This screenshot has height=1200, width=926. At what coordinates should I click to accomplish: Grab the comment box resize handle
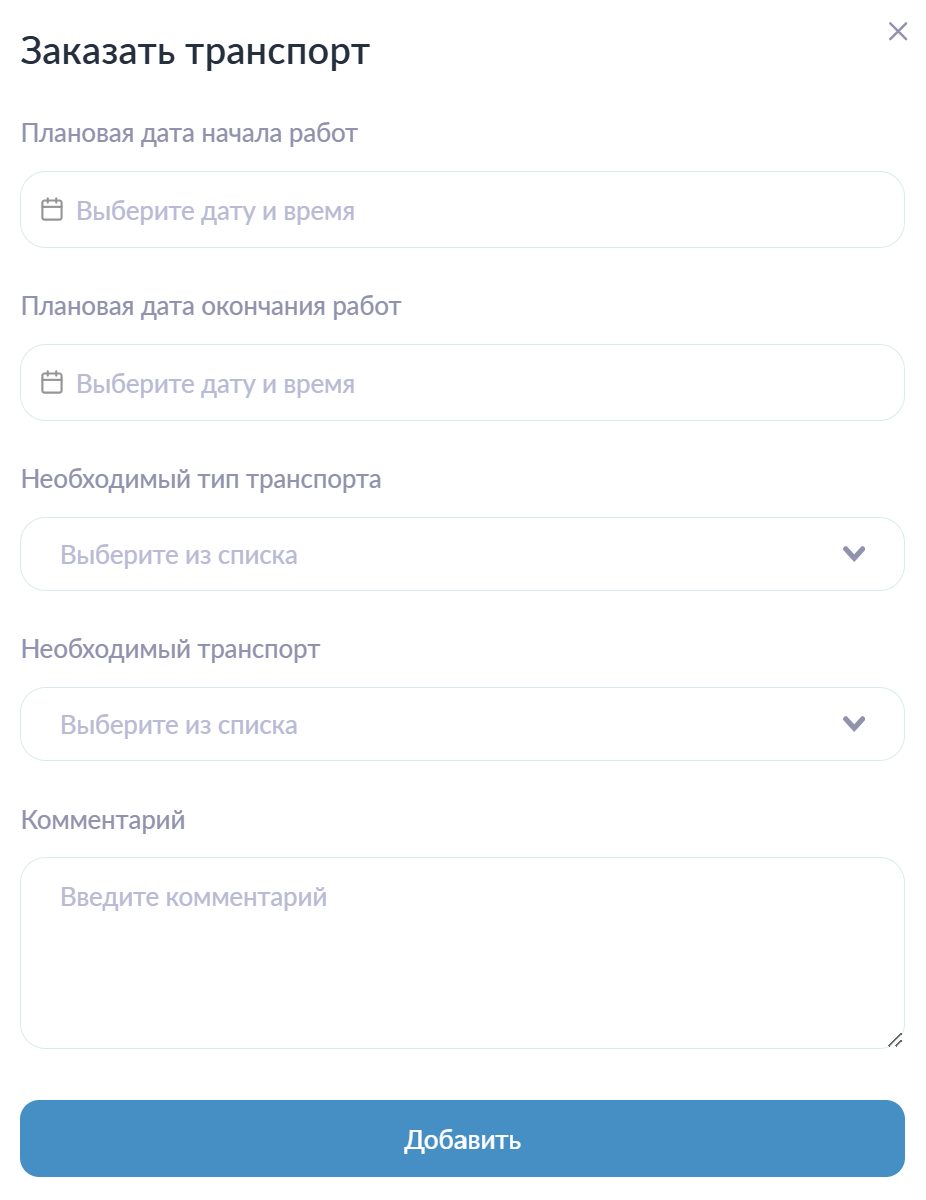[895, 1040]
